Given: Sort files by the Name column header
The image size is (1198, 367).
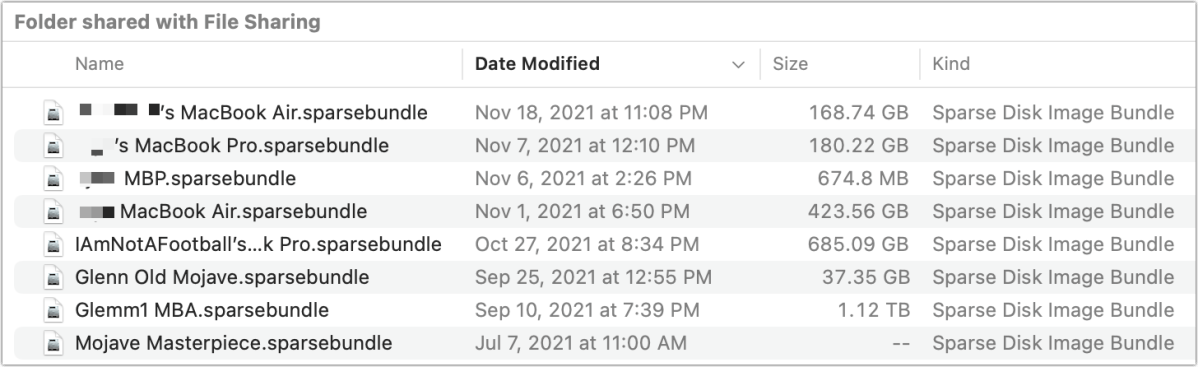Looking at the screenshot, I should (x=99, y=63).
